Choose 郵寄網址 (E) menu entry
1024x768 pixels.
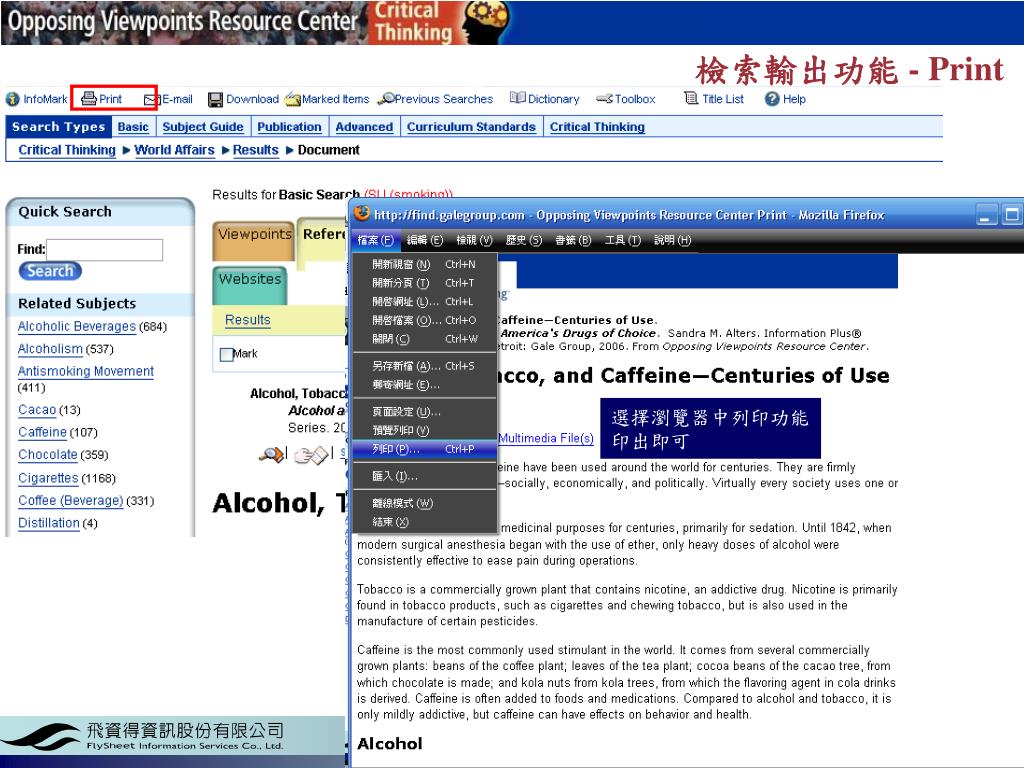pyautogui.click(x=424, y=385)
